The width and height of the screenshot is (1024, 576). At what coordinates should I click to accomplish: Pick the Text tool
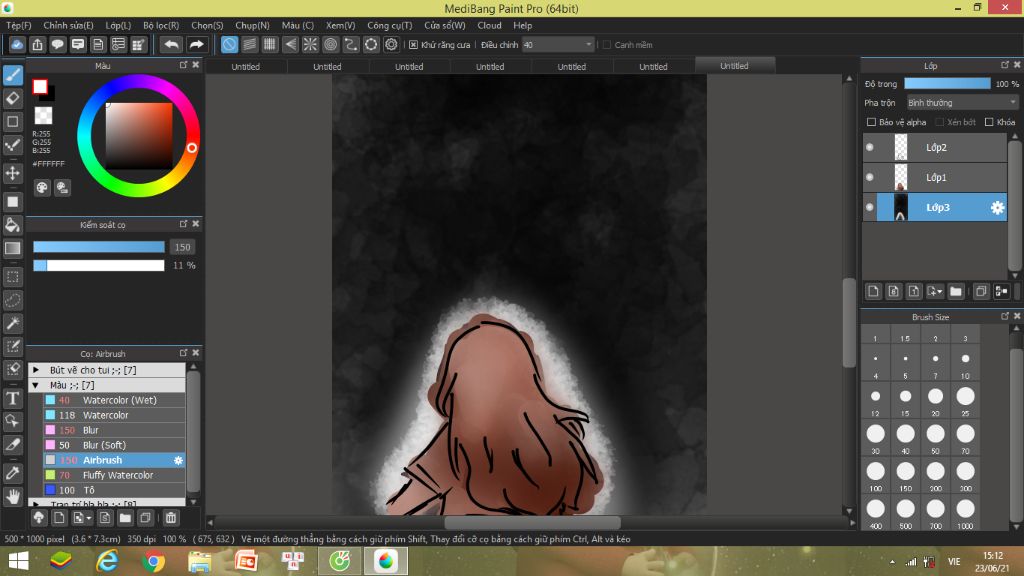click(13, 398)
